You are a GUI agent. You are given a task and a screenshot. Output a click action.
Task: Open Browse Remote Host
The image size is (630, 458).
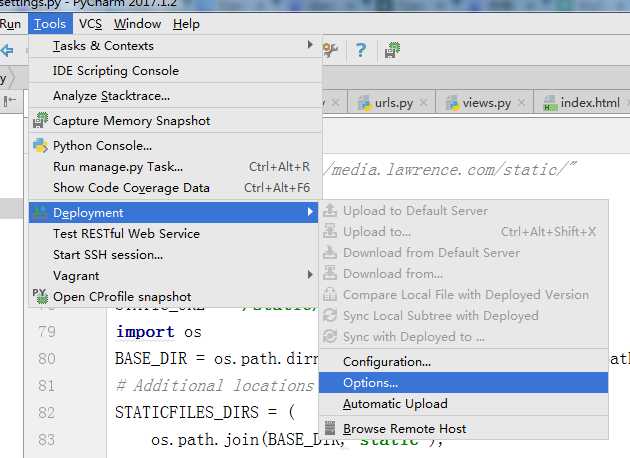pyautogui.click(x=464, y=429)
